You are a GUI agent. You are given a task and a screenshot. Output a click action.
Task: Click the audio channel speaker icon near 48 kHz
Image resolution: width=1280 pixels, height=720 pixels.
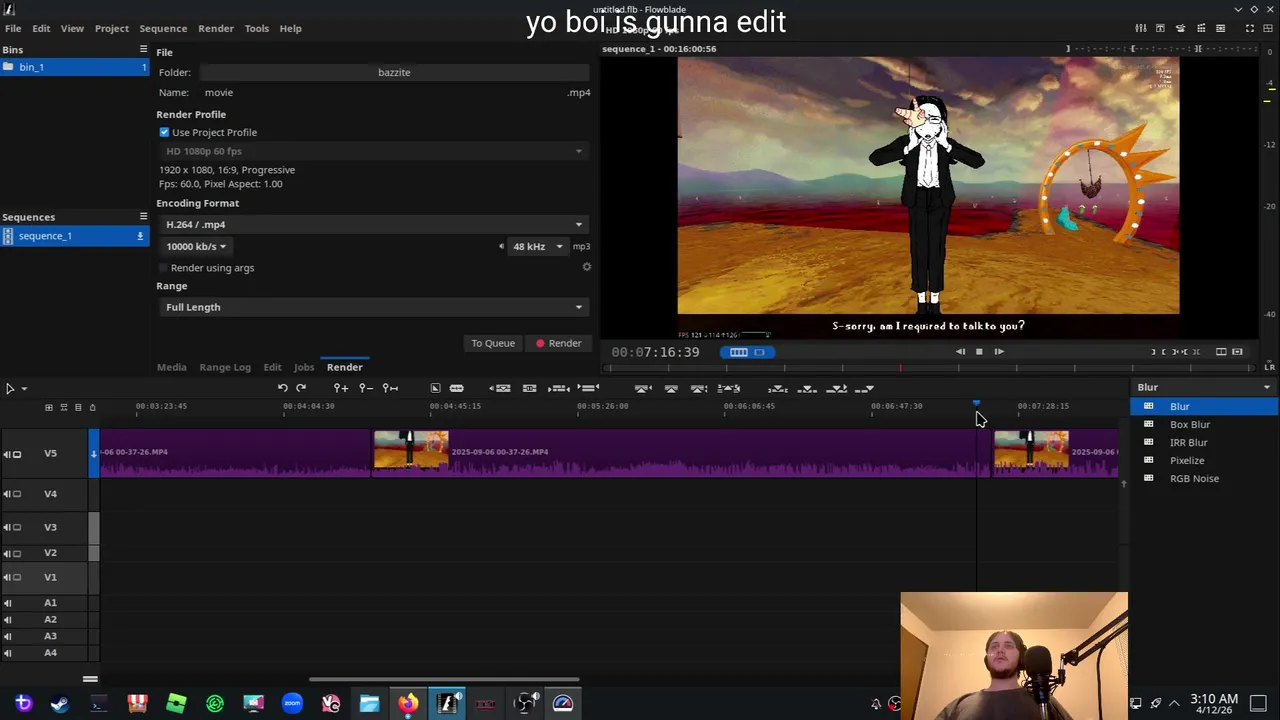coord(502,246)
